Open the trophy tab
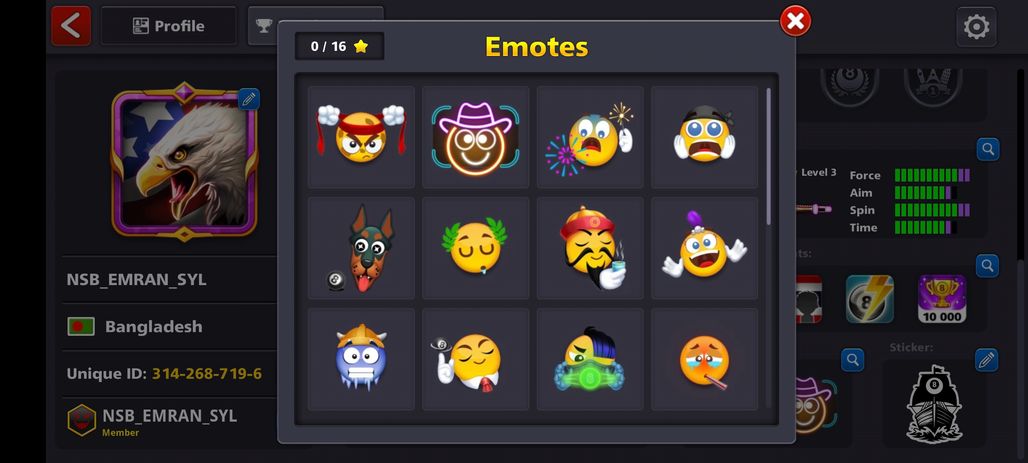Image resolution: width=1028 pixels, height=463 pixels. 264,26
